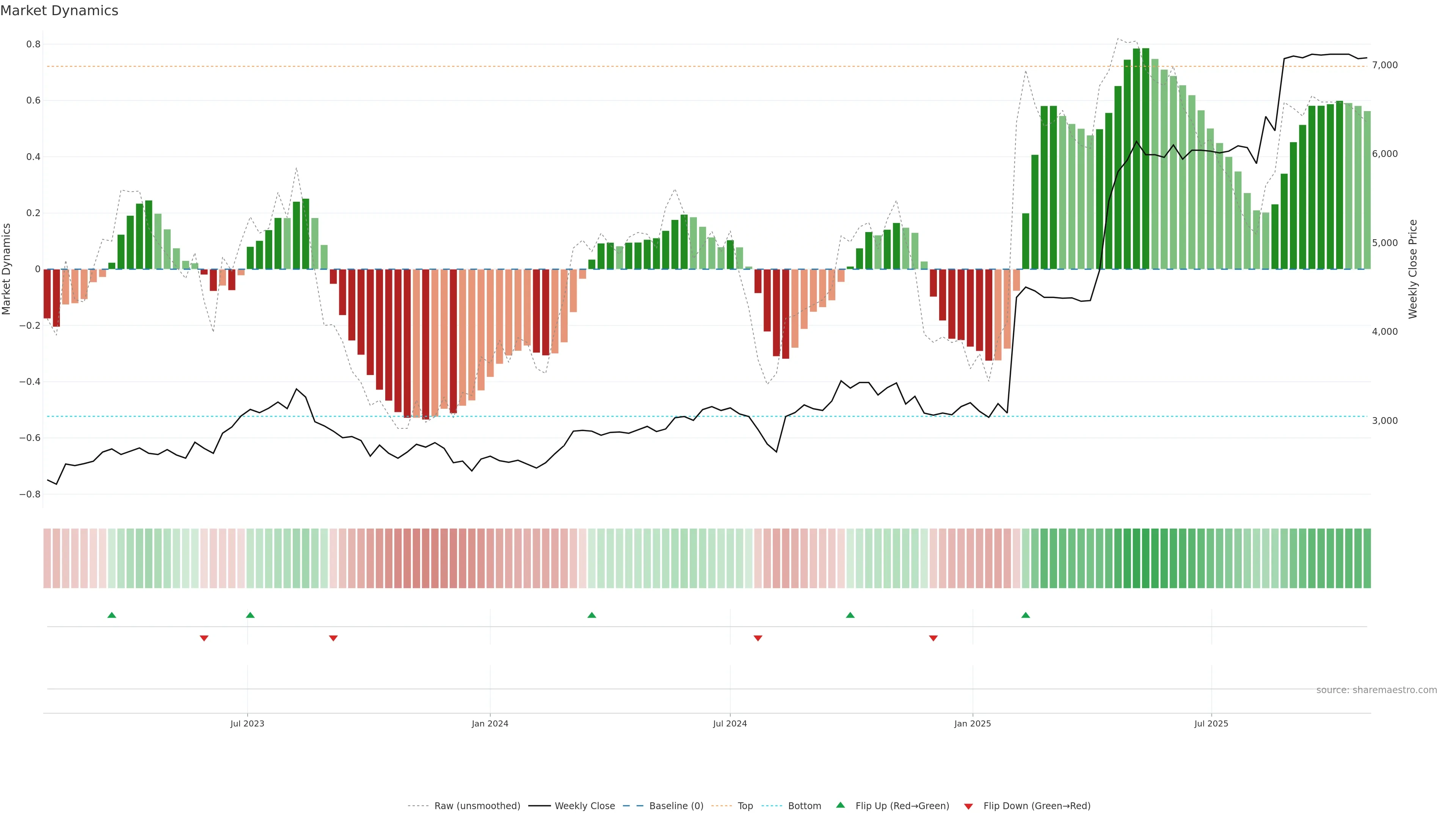Click the first red flip-down triangle marker
Viewport: 1456px width, 819px height.
[x=204, y=638]
